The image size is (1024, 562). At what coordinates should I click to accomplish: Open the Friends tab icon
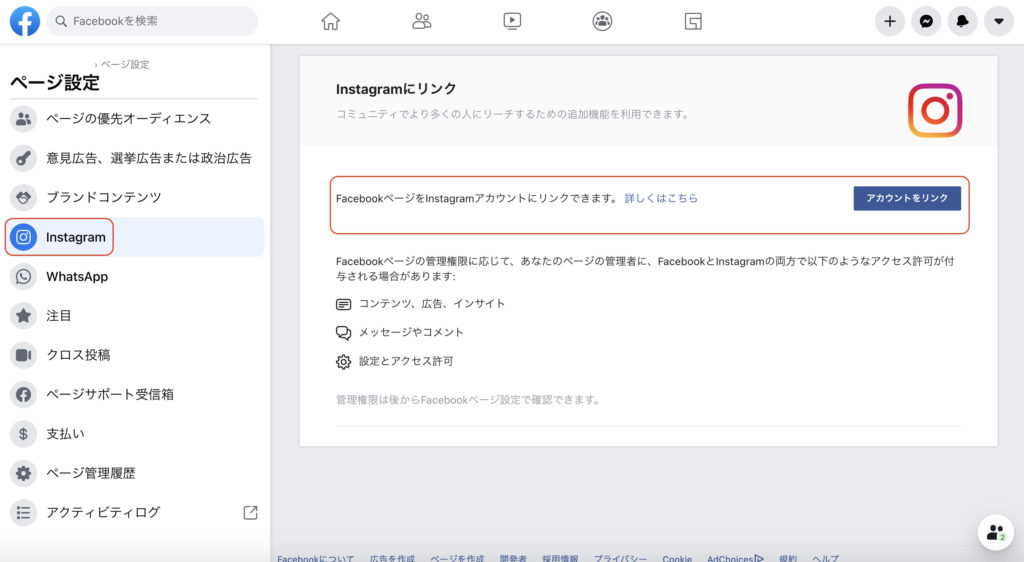pyautogui.click(x=422, y=22)
